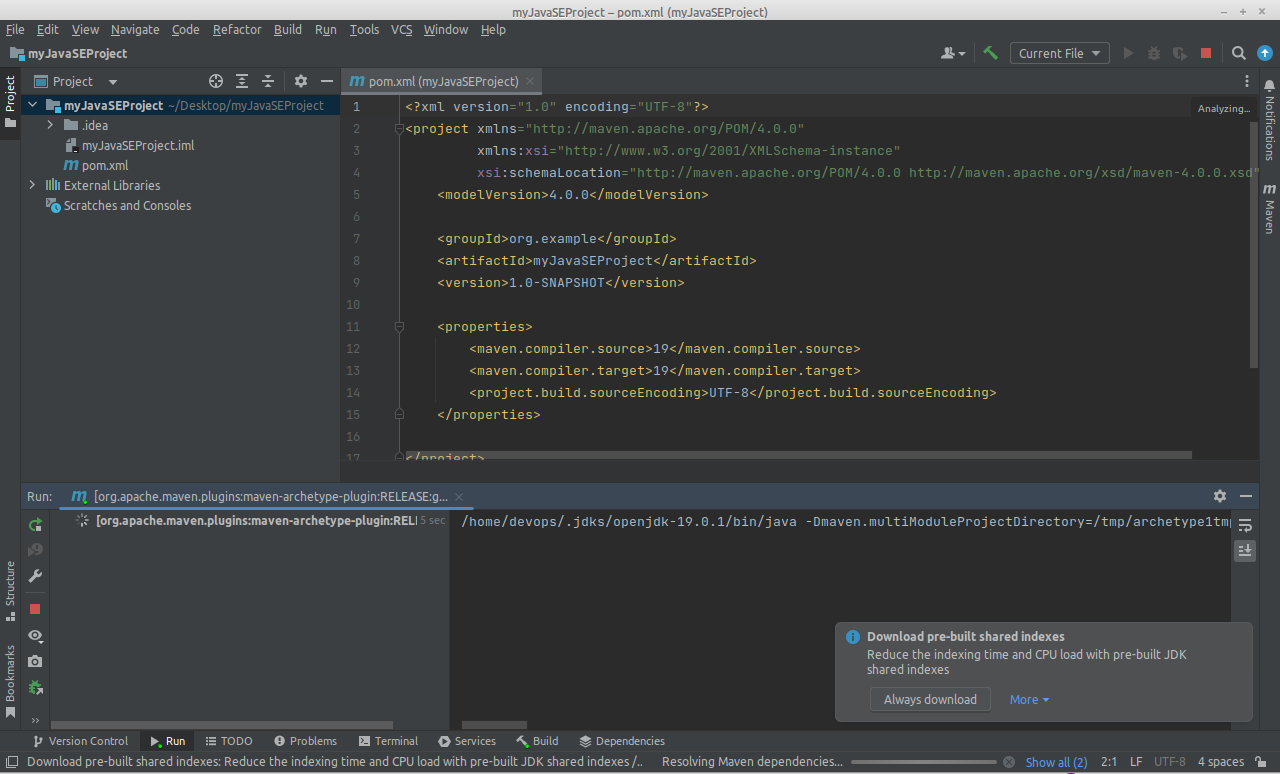Open the Dependencies tab

pos(622,741)
